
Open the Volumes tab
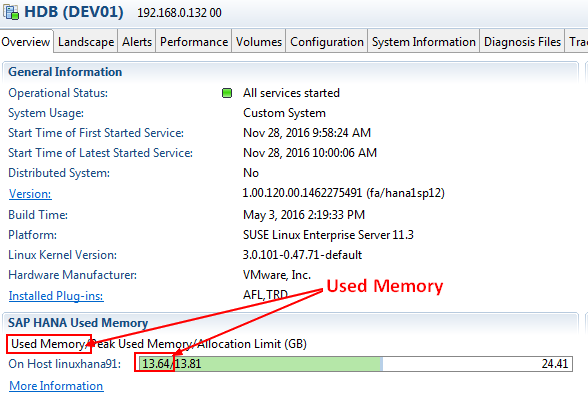259,42
